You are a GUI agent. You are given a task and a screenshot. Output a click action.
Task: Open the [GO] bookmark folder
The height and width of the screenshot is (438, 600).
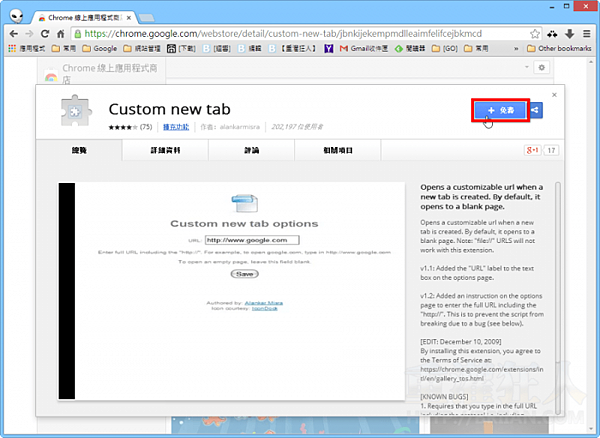pos(445,49)
